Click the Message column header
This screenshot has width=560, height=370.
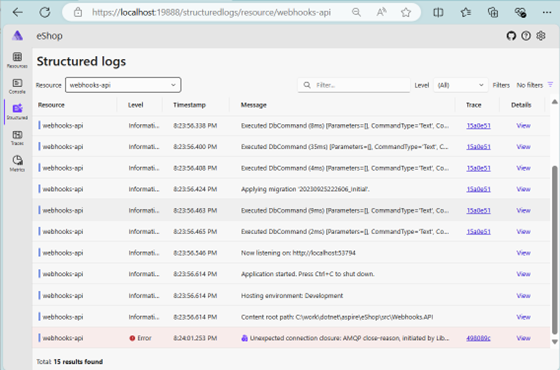[x=254, y=105]
